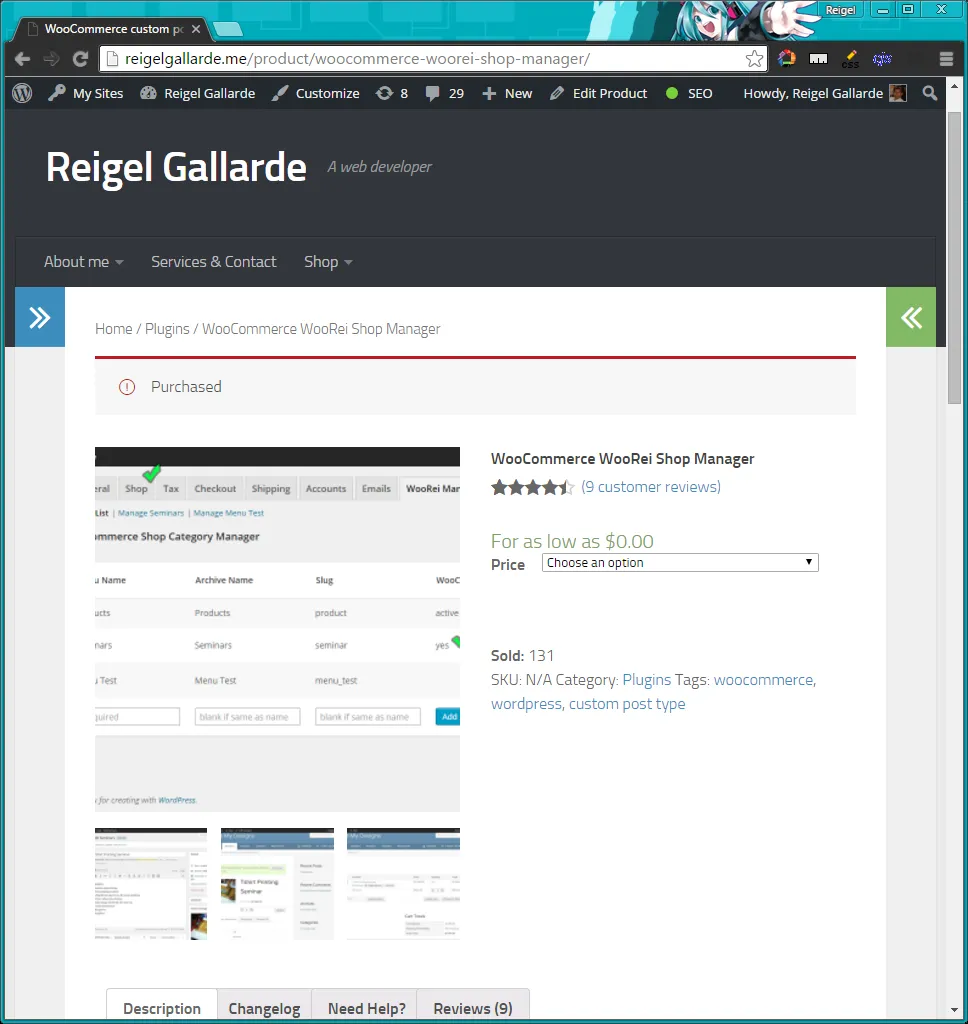Image resolution: width=968 pixels, height=1024 pixels.
Task: Open main product screenshot image
Action: pyautogui.click(x=278, y=629)
